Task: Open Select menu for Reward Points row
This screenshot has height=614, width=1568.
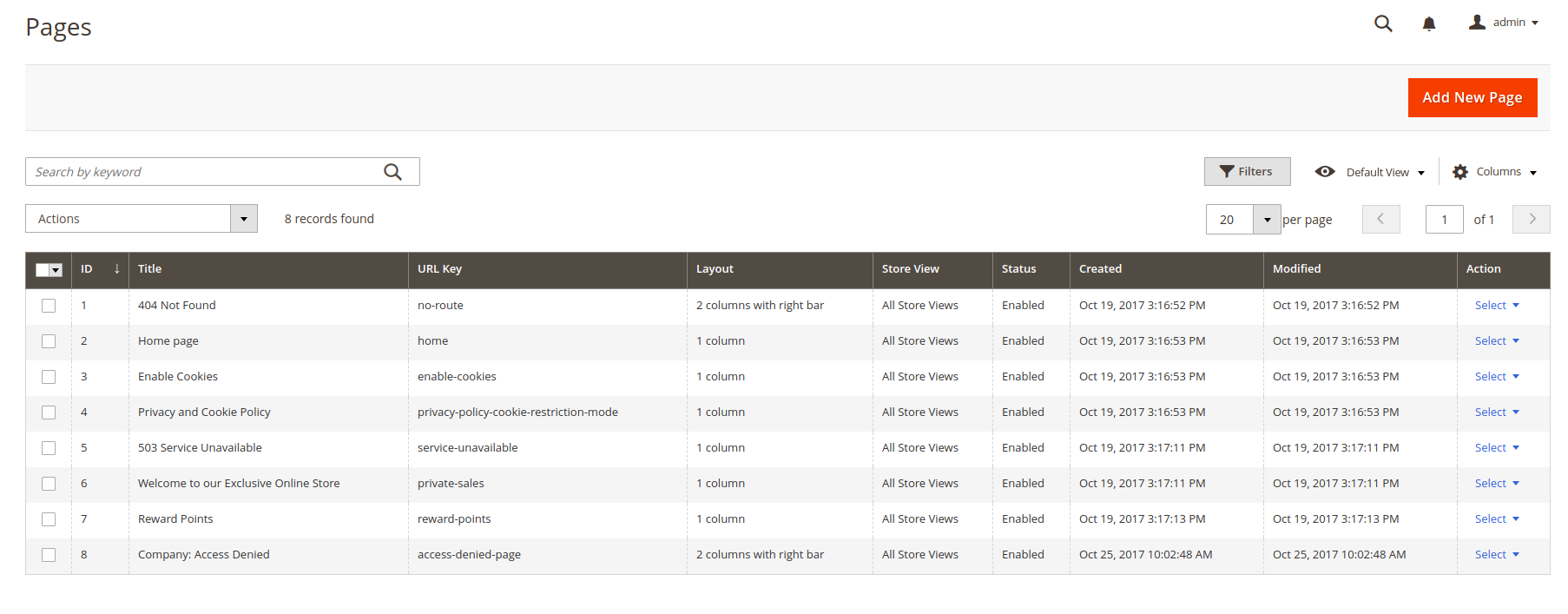Action: pos(1496,519)
